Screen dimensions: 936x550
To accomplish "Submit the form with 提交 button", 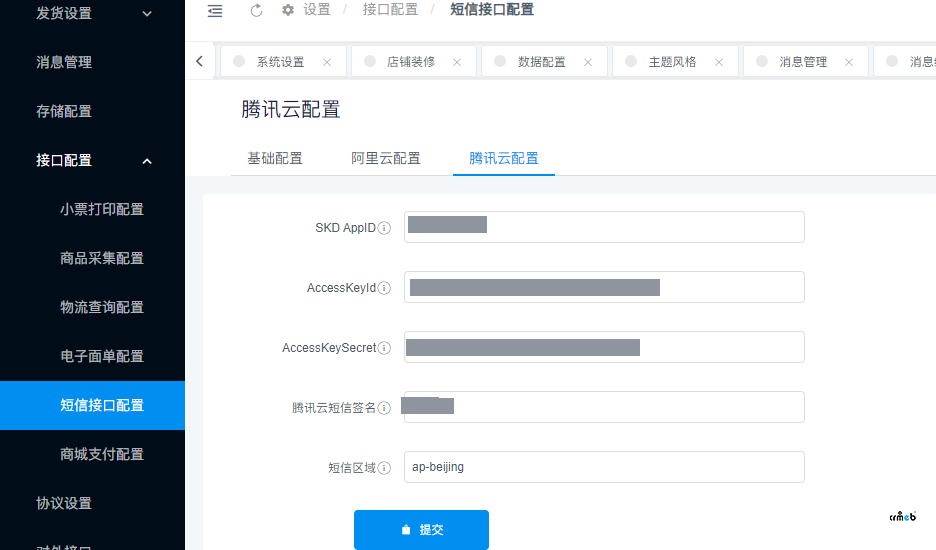I will (421, 530).
